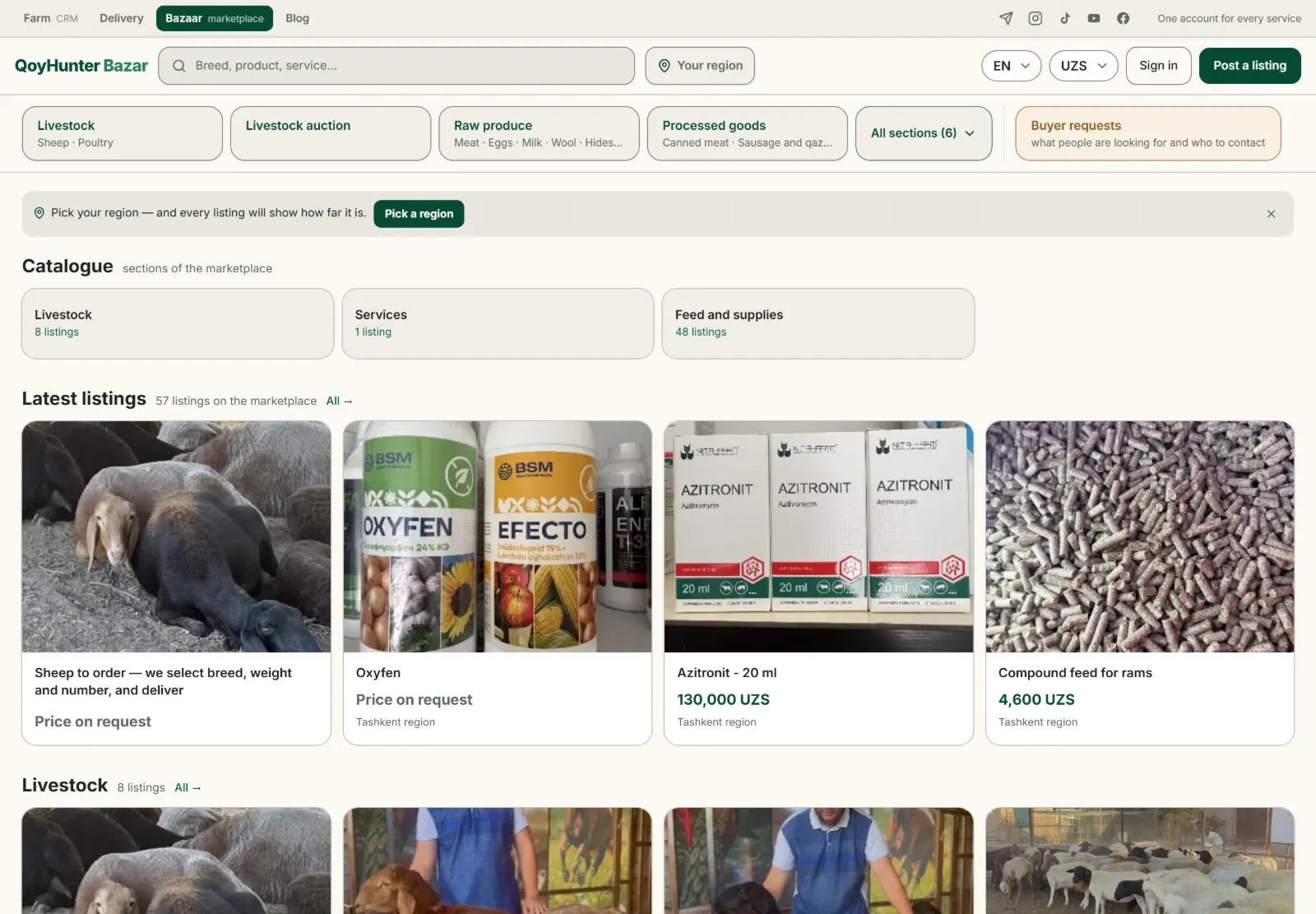Click the 'Azitronit - 20 ml' title
1316x914 pixels.
[727, 673]
